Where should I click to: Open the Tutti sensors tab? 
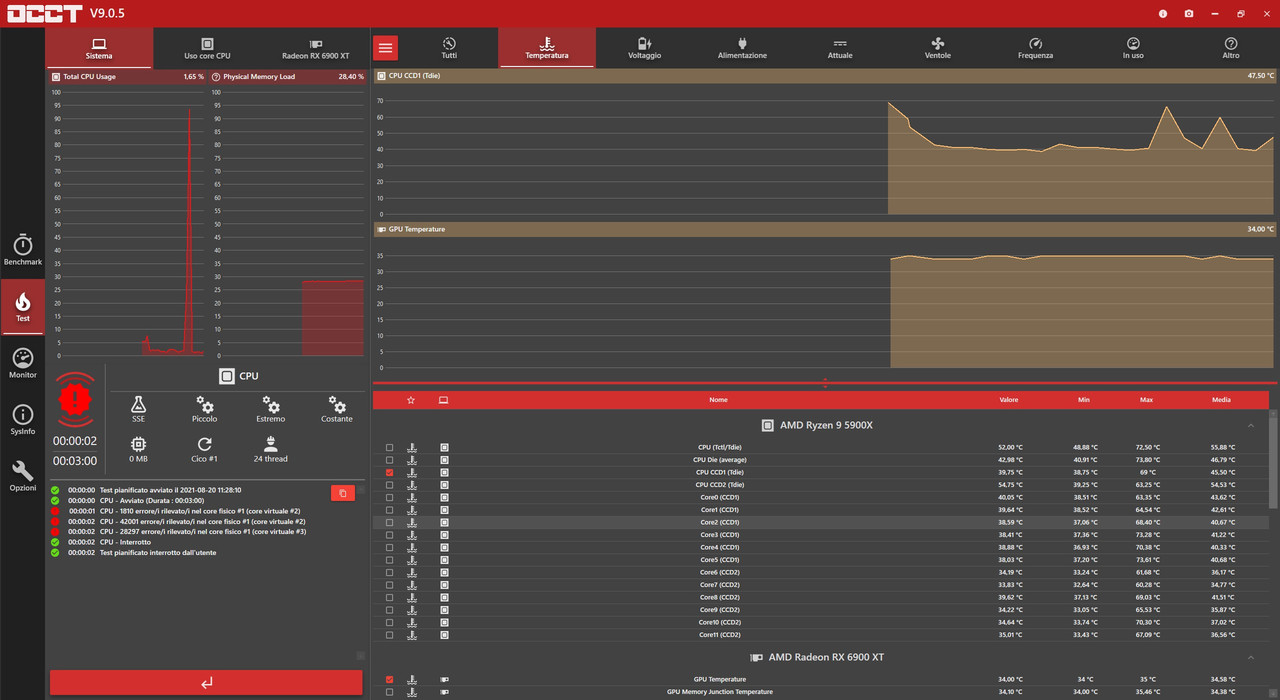click(x=449, y=48)
